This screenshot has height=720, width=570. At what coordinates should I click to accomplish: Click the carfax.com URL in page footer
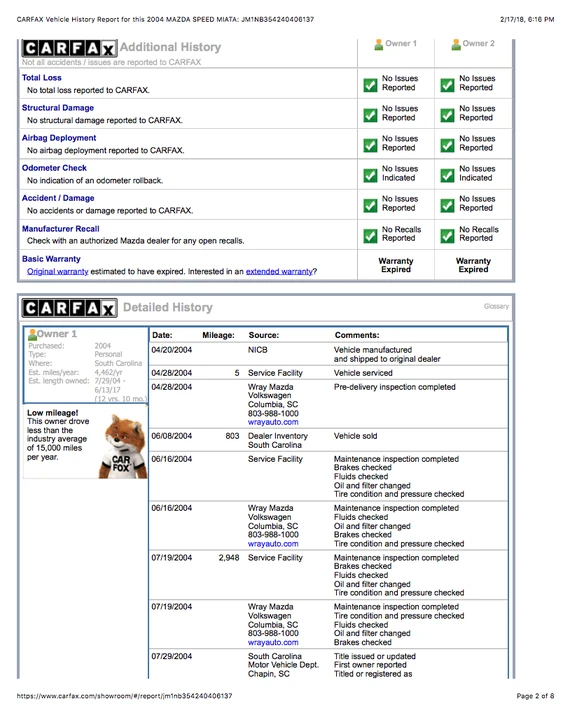[124, 696]
